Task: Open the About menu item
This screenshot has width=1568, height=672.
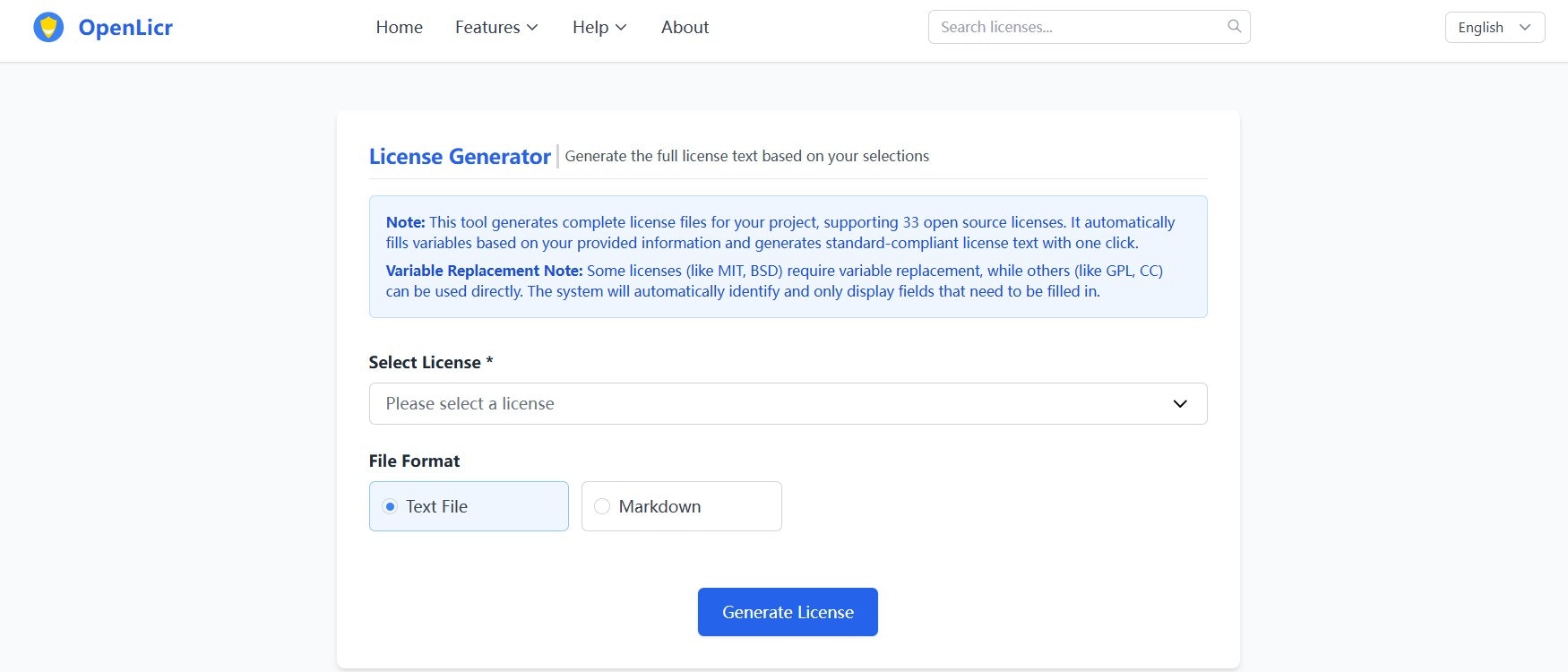Action: pos(685,28)
